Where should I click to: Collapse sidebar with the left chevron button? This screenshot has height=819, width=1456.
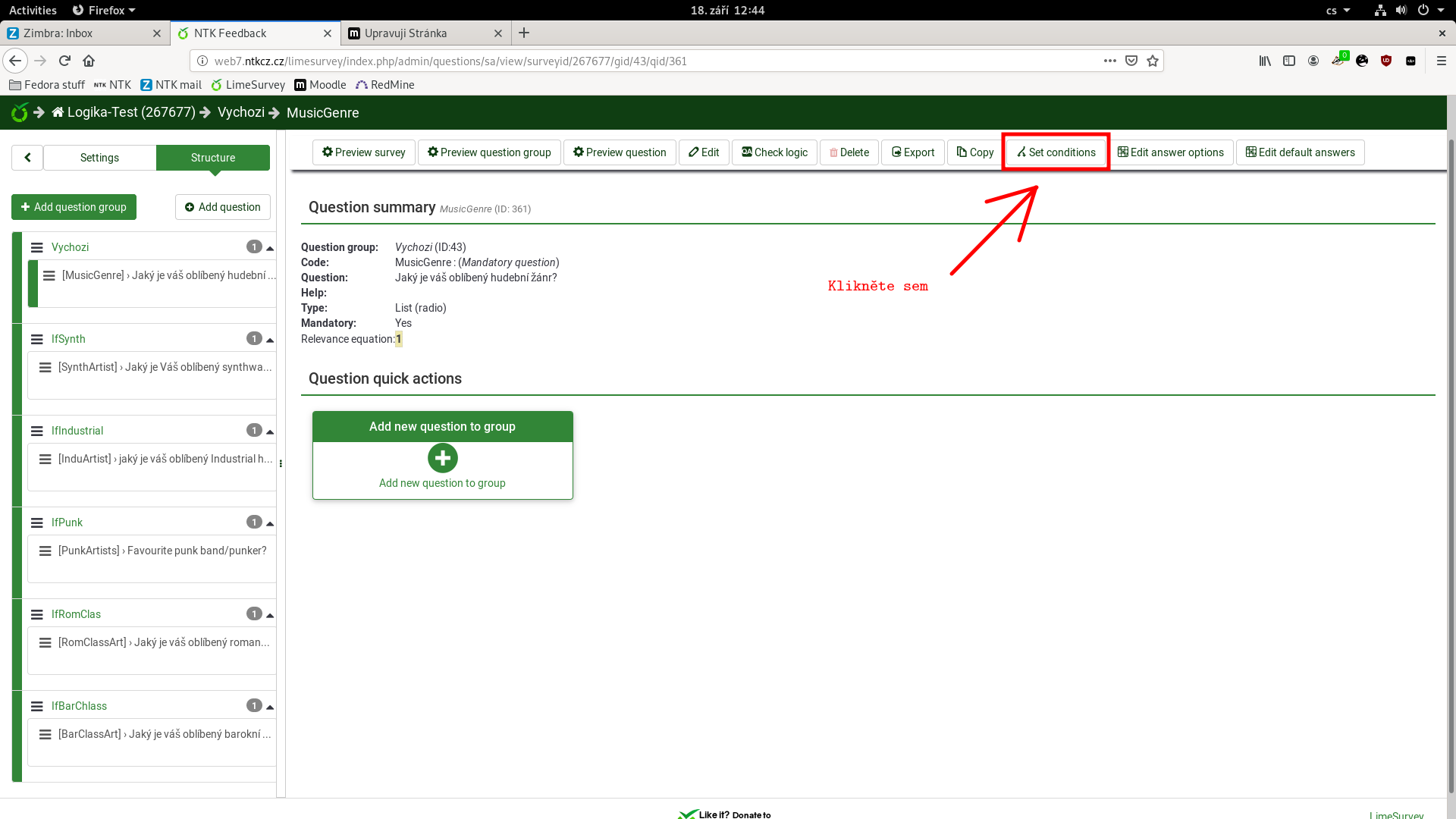27,158
